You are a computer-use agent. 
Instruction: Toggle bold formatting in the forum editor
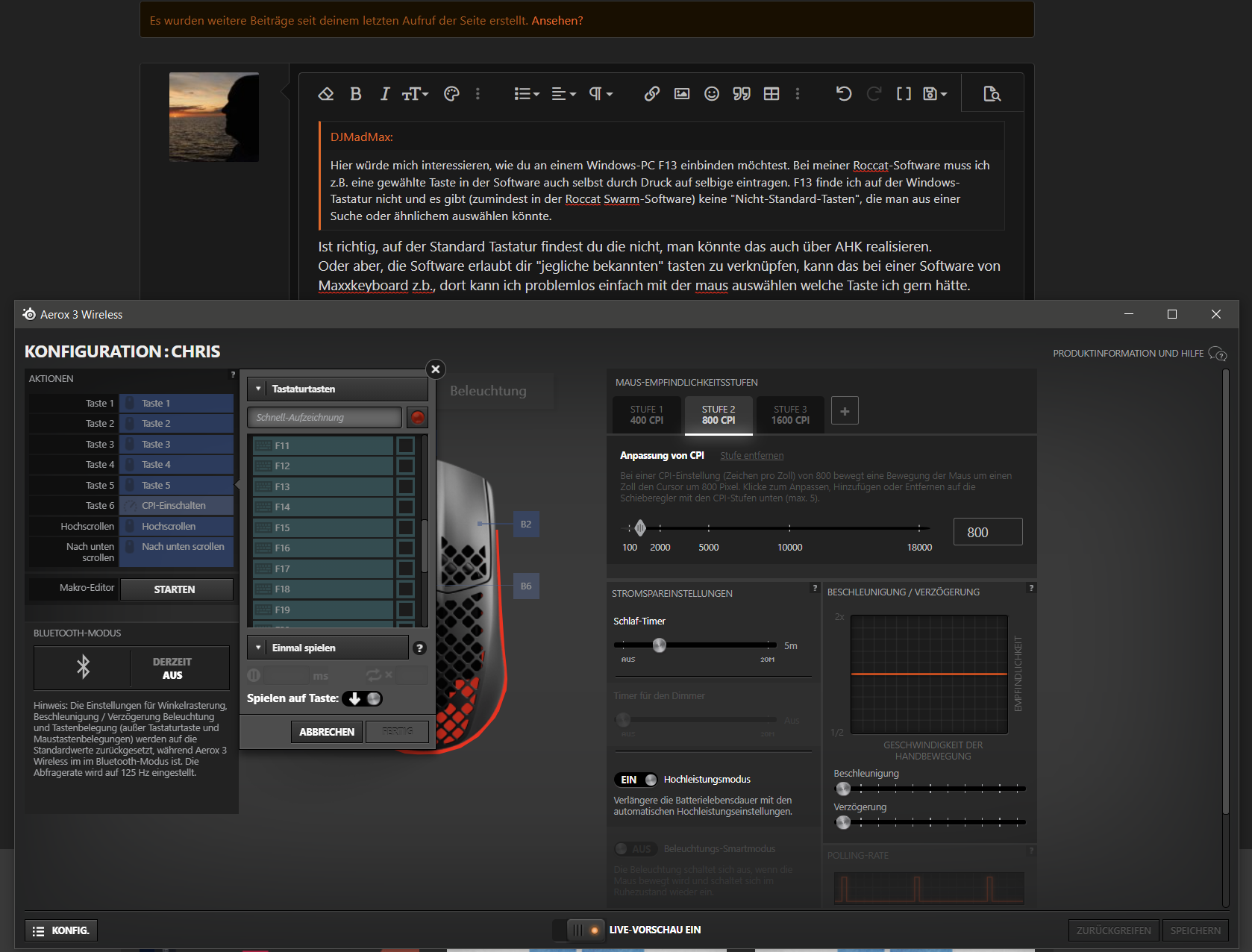tap(356, 94)
